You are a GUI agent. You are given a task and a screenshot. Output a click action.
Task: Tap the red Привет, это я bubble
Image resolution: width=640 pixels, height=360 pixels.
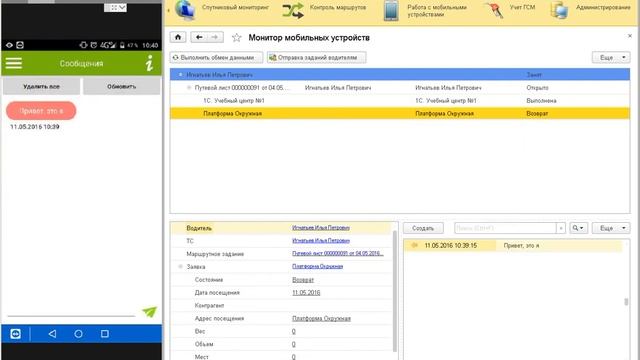point(41,111)
